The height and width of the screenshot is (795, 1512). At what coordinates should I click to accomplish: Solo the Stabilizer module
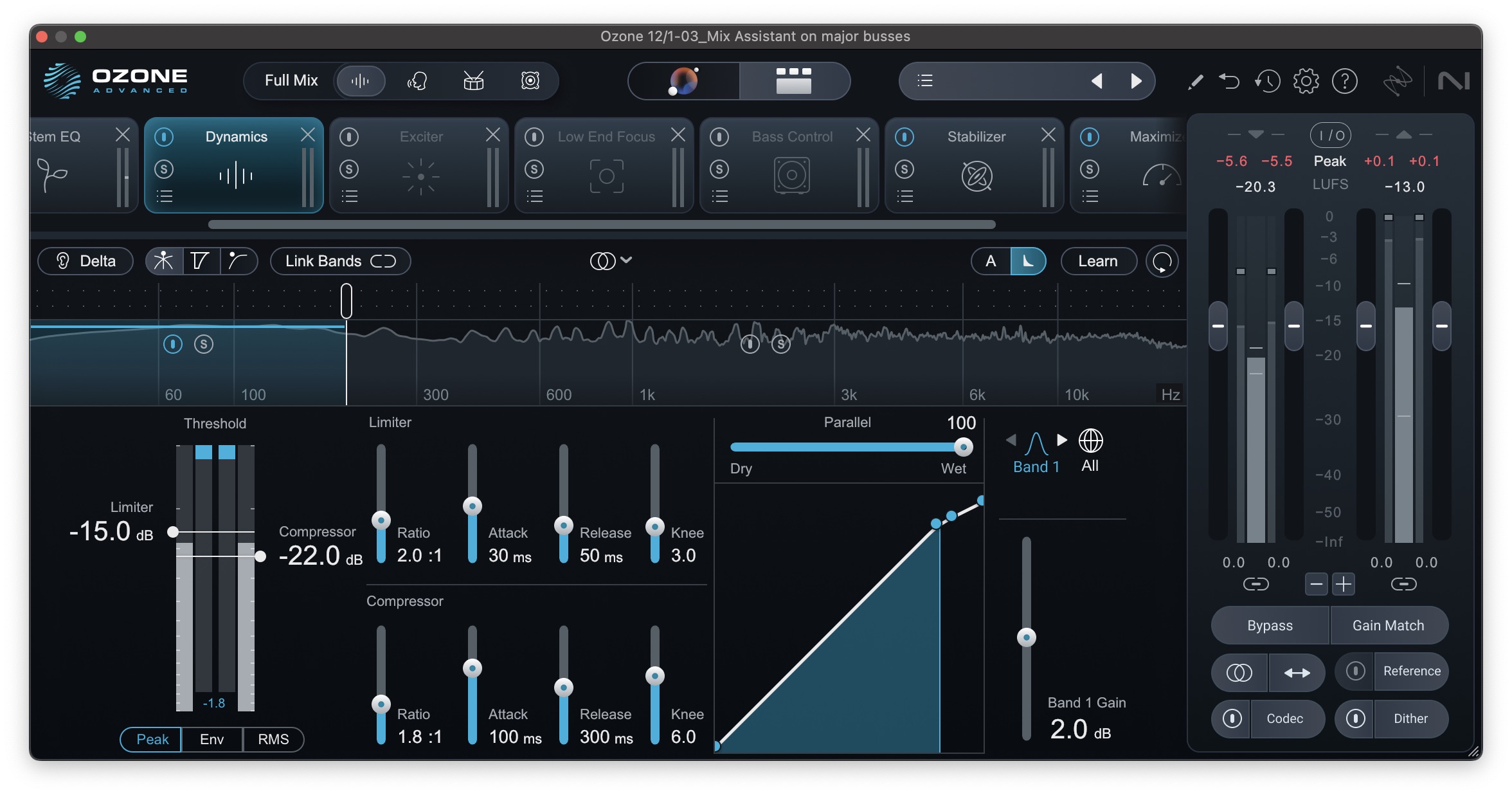[905, 169]
